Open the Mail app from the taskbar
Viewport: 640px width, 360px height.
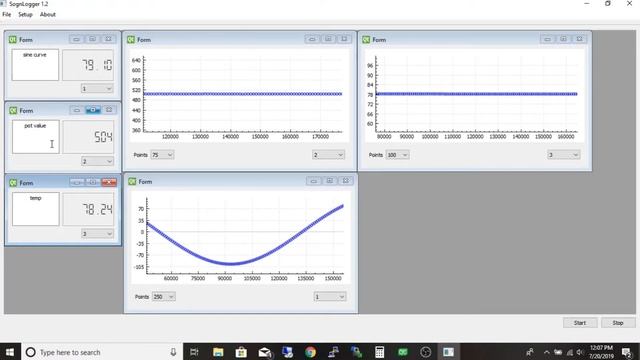tap(264, 352)
